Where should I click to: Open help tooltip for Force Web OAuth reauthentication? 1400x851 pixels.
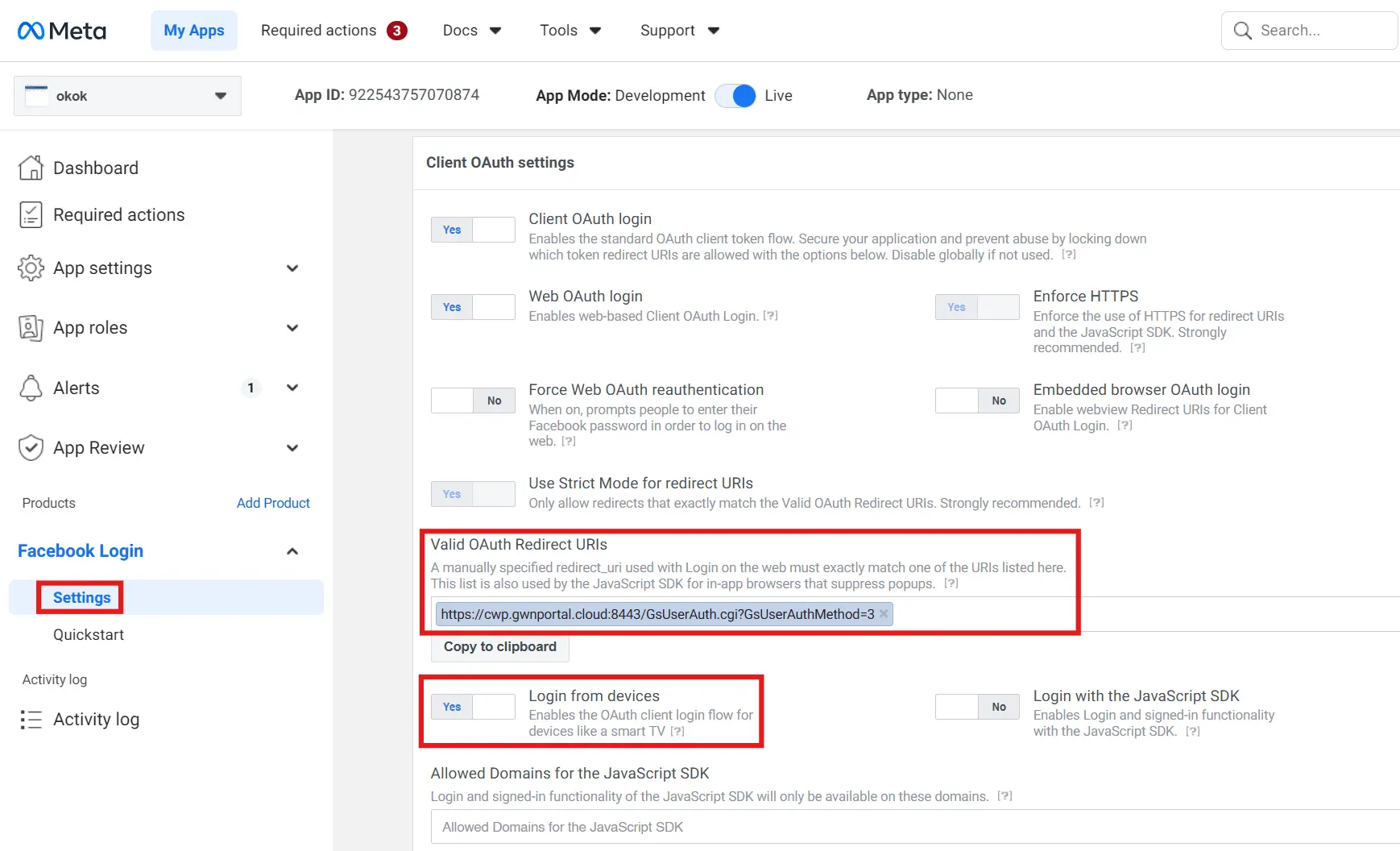[569, 442]
